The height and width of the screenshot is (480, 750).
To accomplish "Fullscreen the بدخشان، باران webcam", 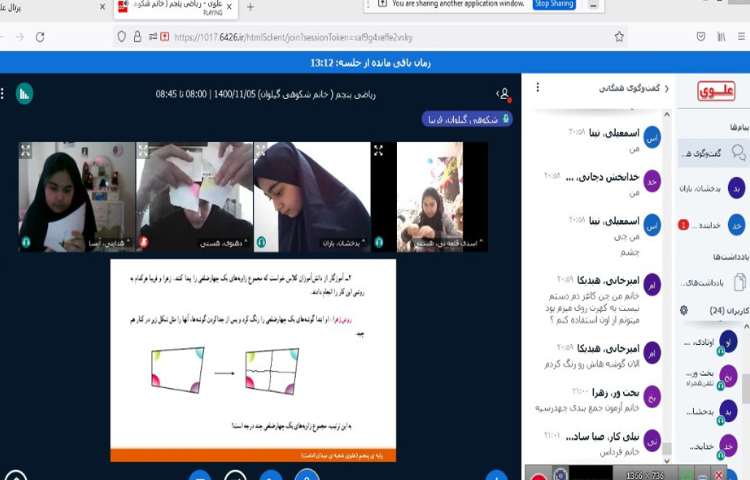I will point(260,151).
